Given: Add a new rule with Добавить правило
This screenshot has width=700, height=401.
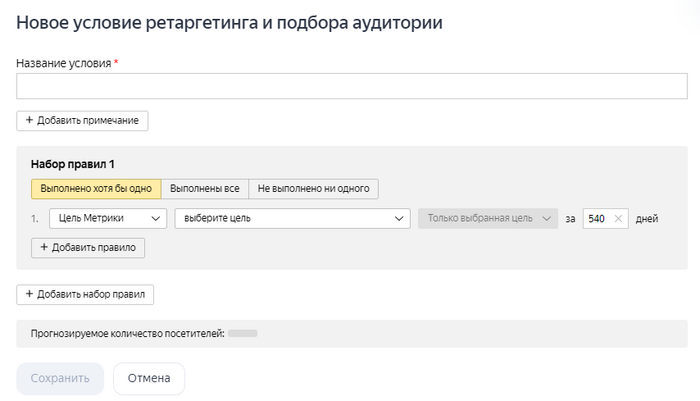Looking at the screenshot, I should (x=88, y=247).
